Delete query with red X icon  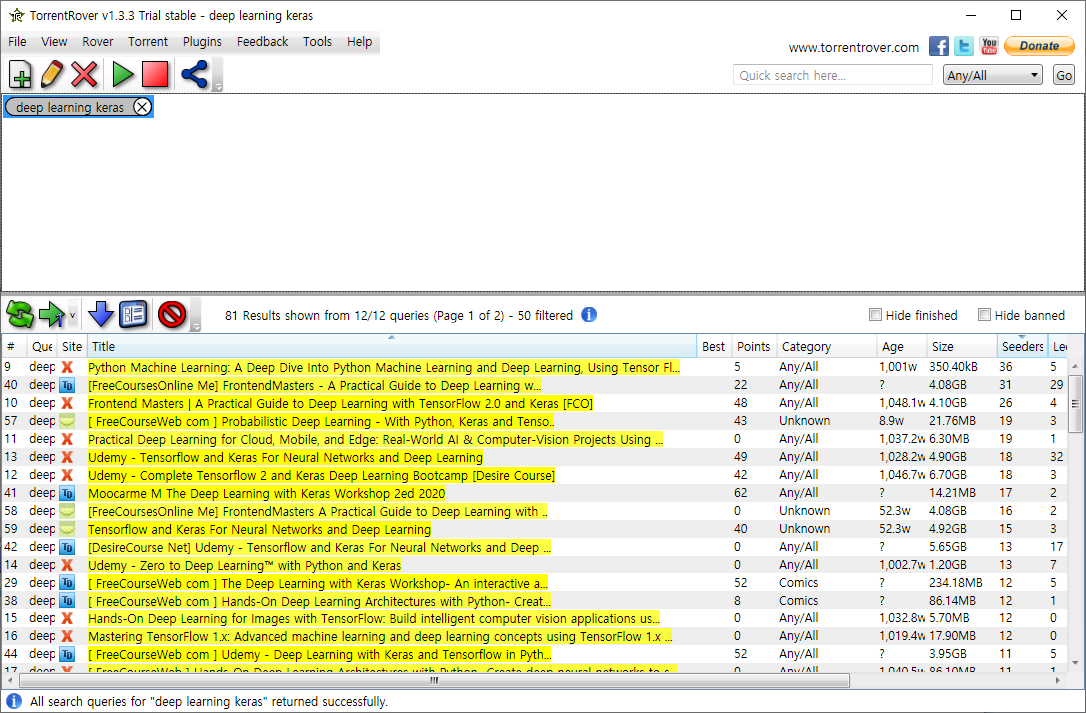tap(84, 74)
